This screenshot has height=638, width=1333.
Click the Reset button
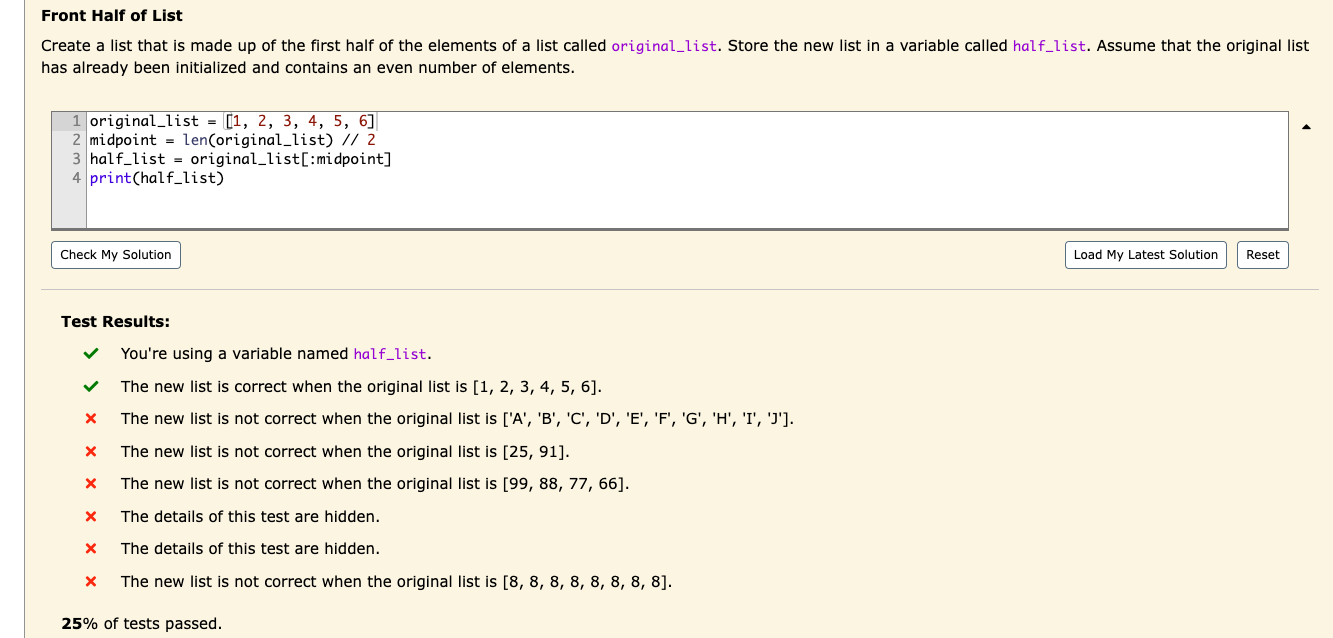pyautogui.click(x=1262, y=255)
